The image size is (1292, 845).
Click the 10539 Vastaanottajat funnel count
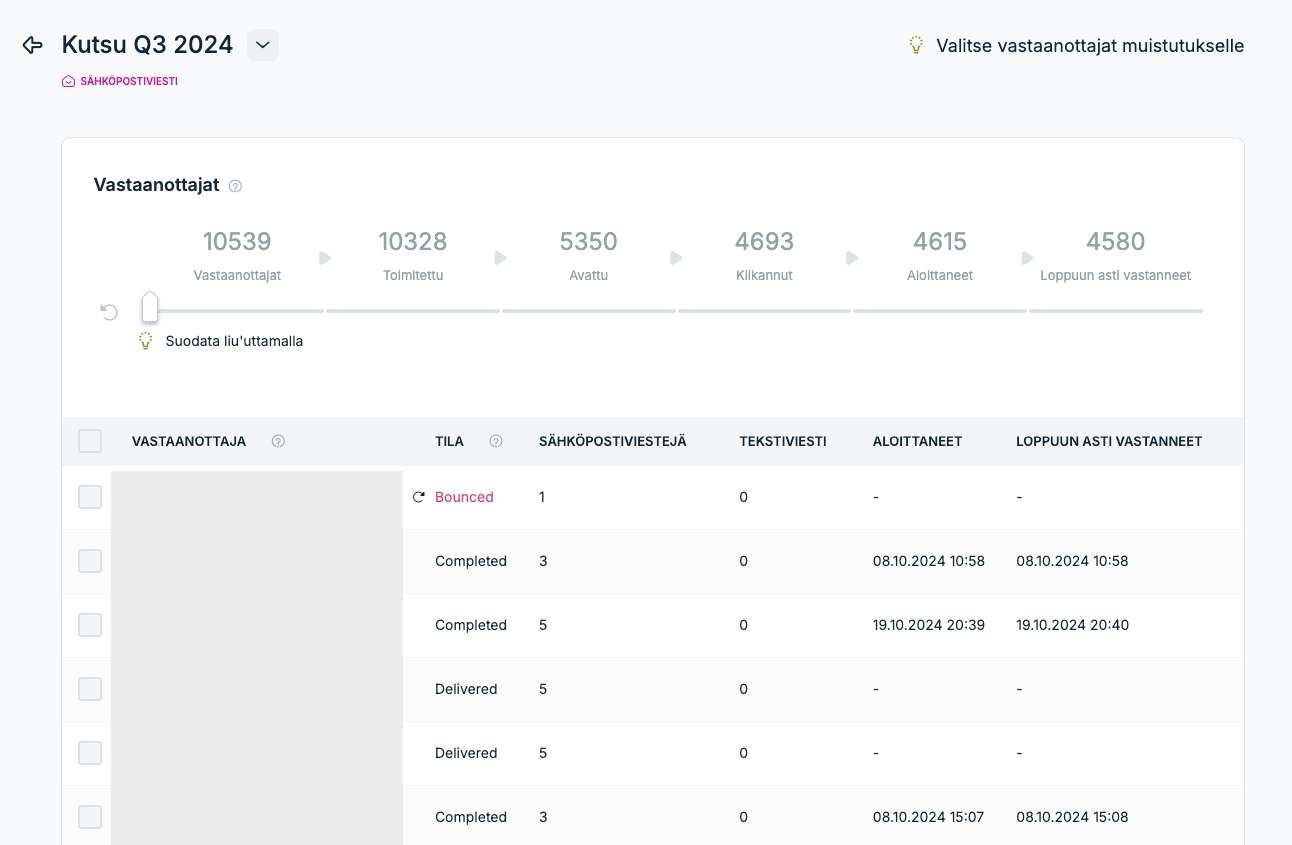pos(237,242)
